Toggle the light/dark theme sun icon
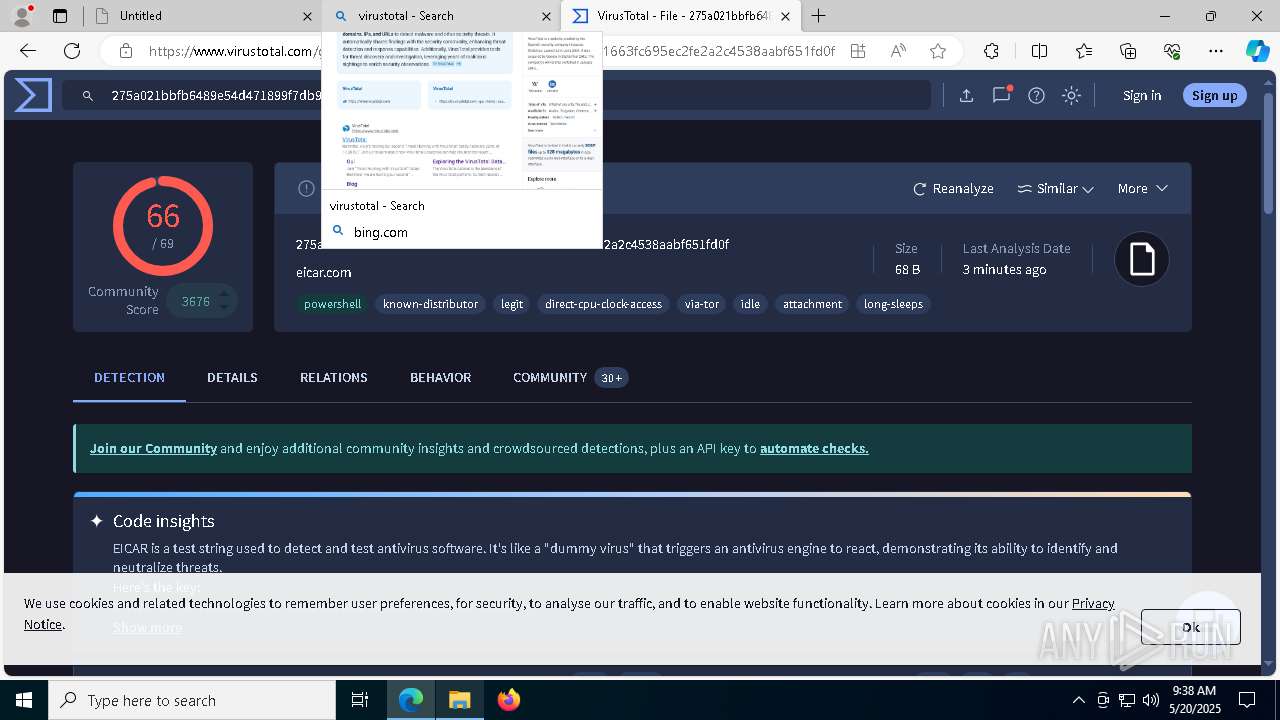1280x720 pixels. click(x=1071, y=96)
